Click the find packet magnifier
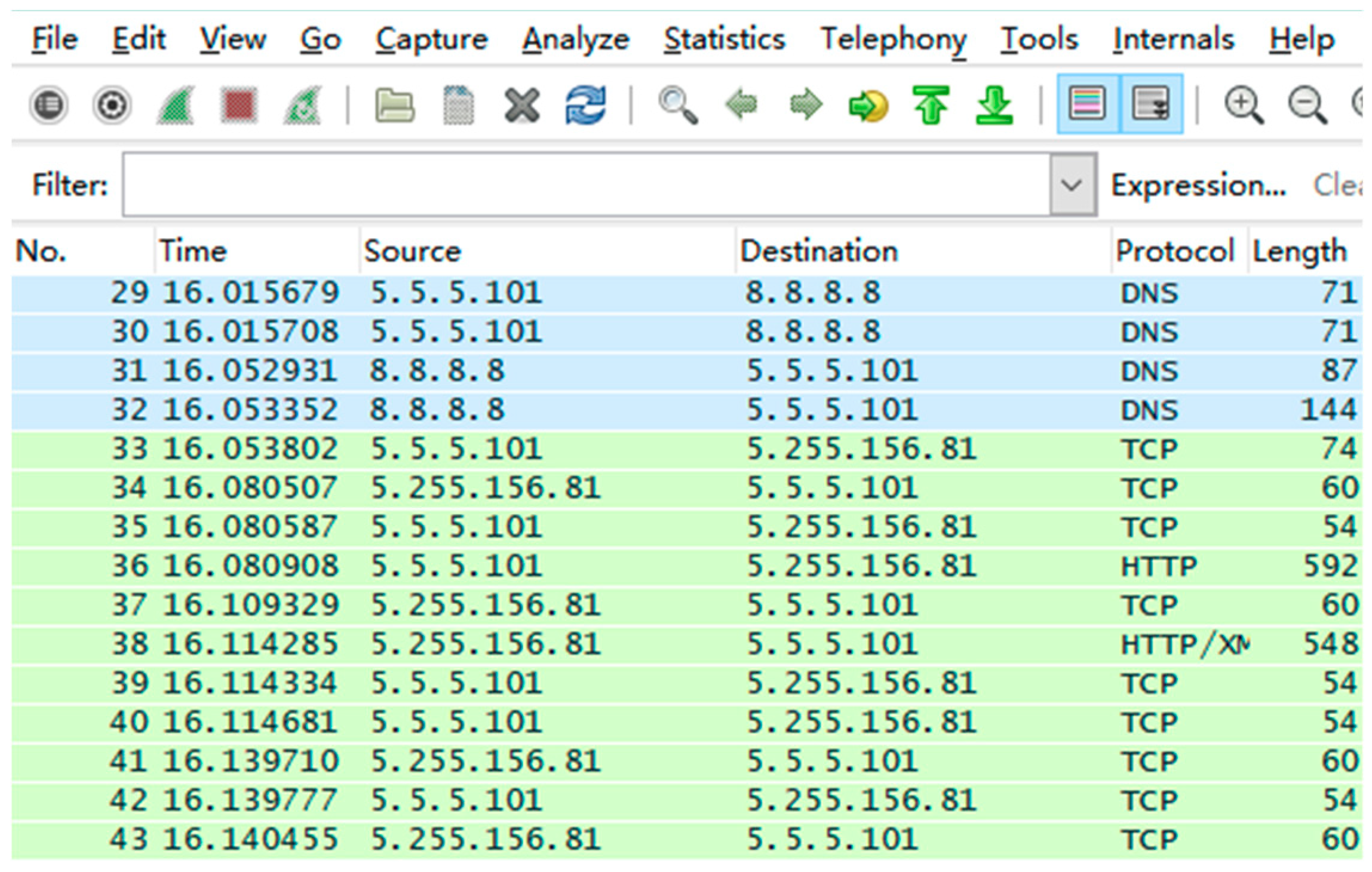This screenshot has height=872, width=1372. click(x=677, y=105)
